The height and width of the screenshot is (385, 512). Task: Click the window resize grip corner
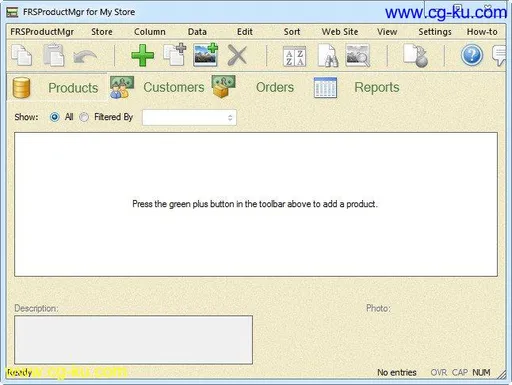502,375
